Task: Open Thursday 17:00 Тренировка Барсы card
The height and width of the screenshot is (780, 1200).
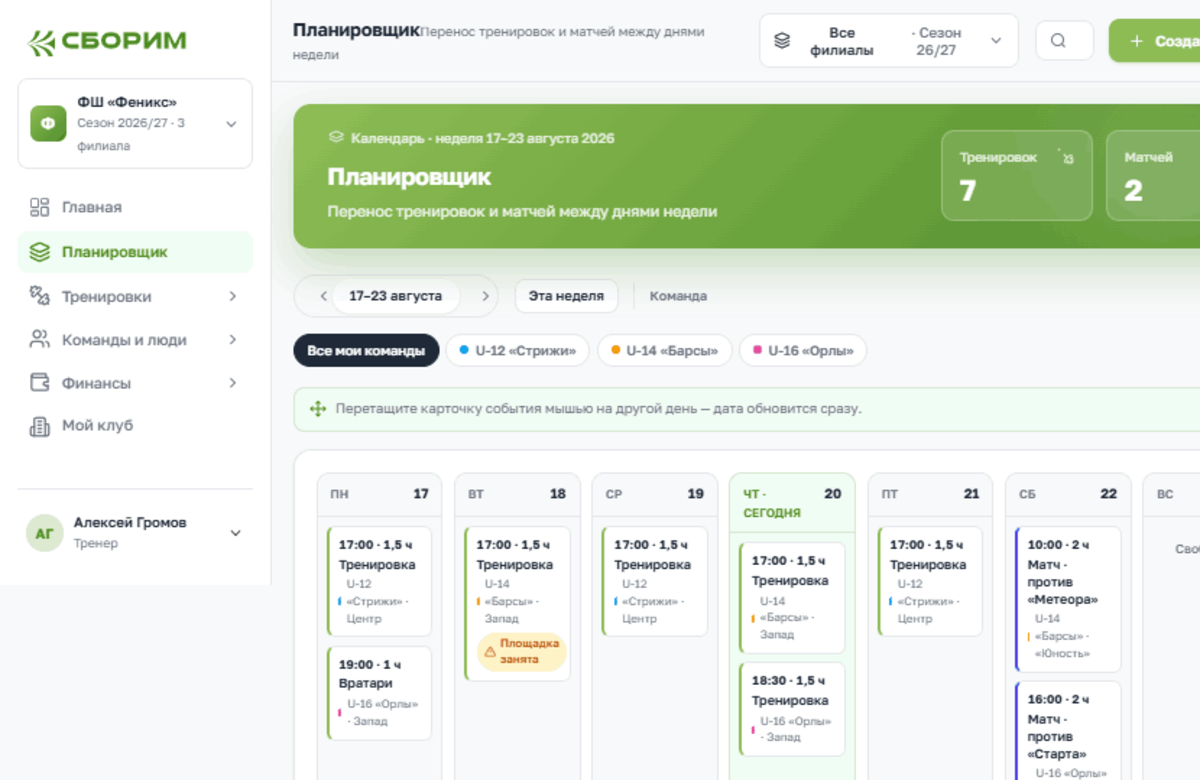Action: pos(792,598)
